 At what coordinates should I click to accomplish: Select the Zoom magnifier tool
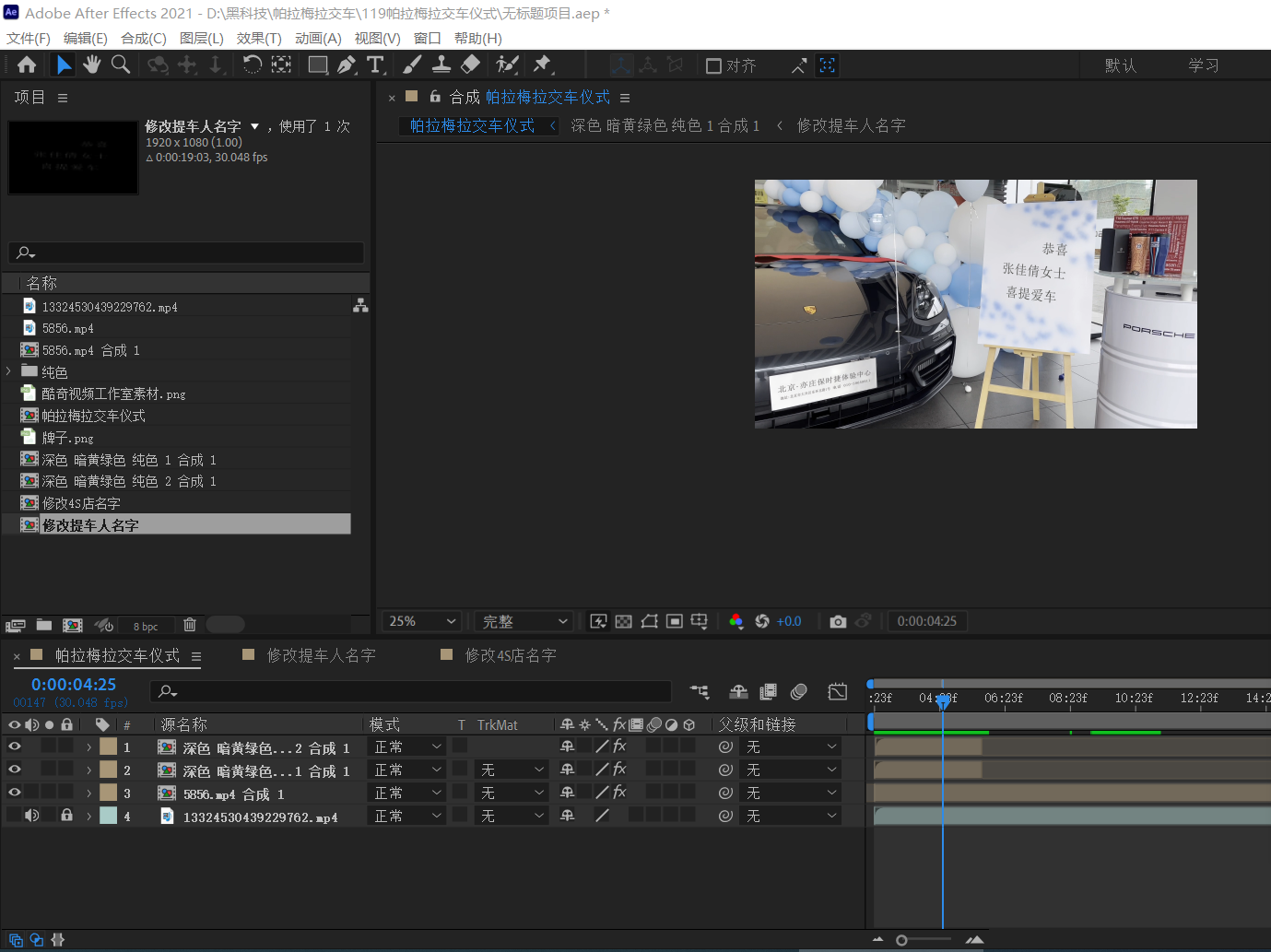(121, 65)
